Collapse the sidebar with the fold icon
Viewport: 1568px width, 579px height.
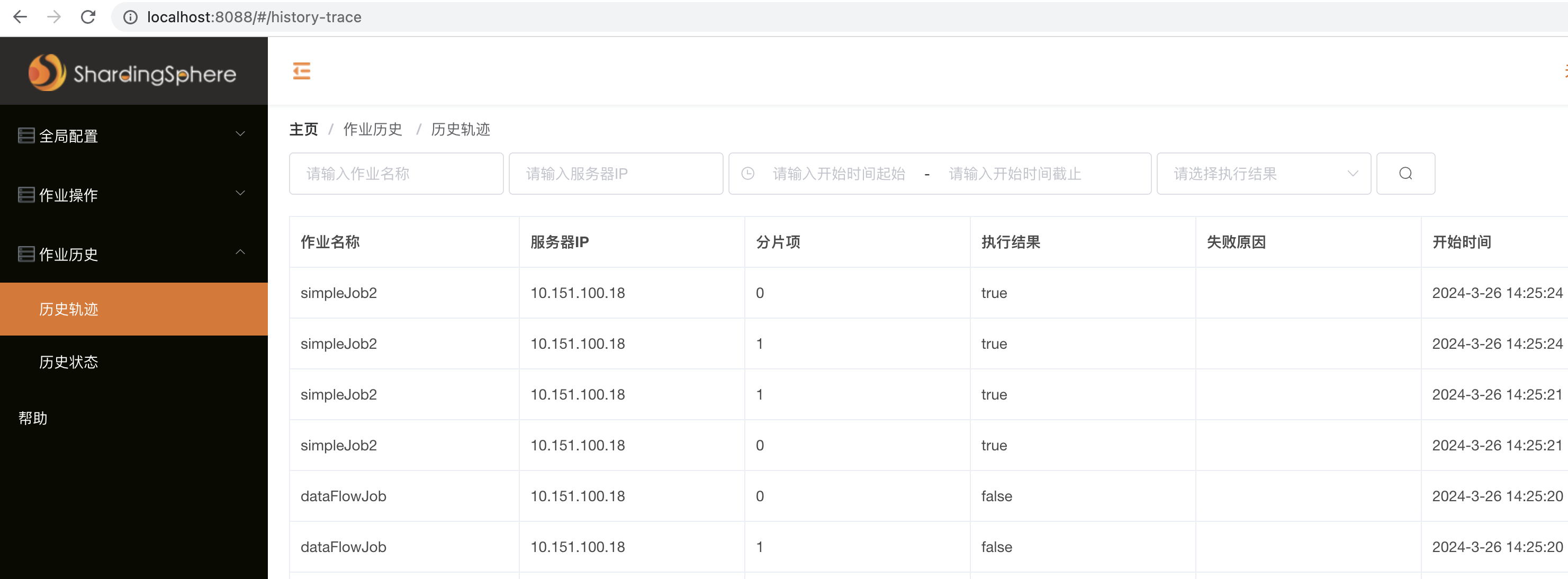pos(302,70)
